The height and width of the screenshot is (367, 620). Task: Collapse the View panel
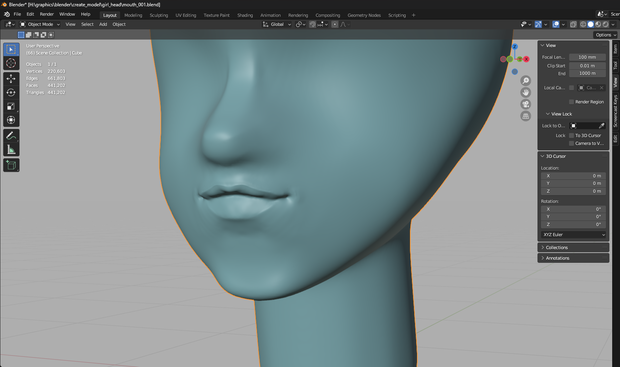[543, 45]
